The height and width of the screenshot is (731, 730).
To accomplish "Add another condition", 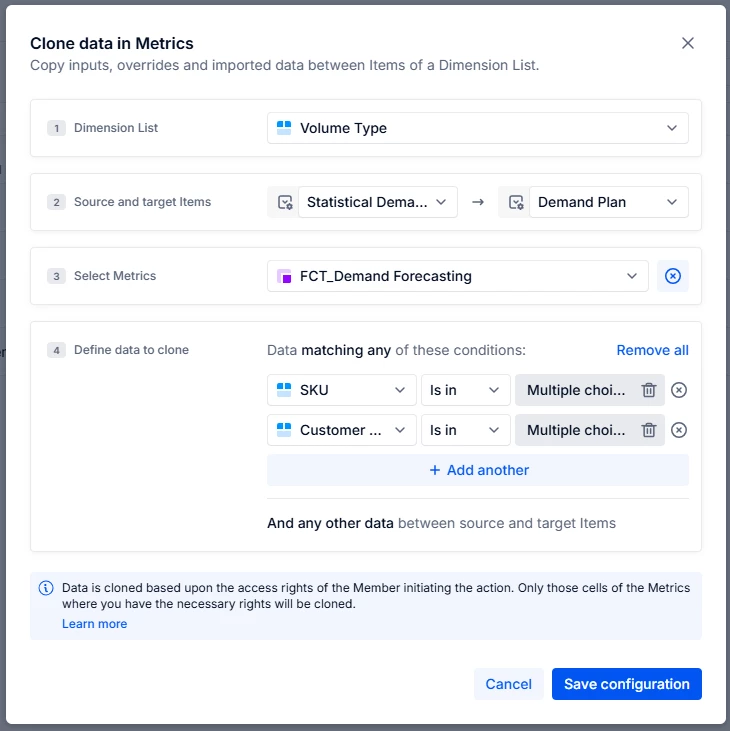I will click(x=478, y=470).
